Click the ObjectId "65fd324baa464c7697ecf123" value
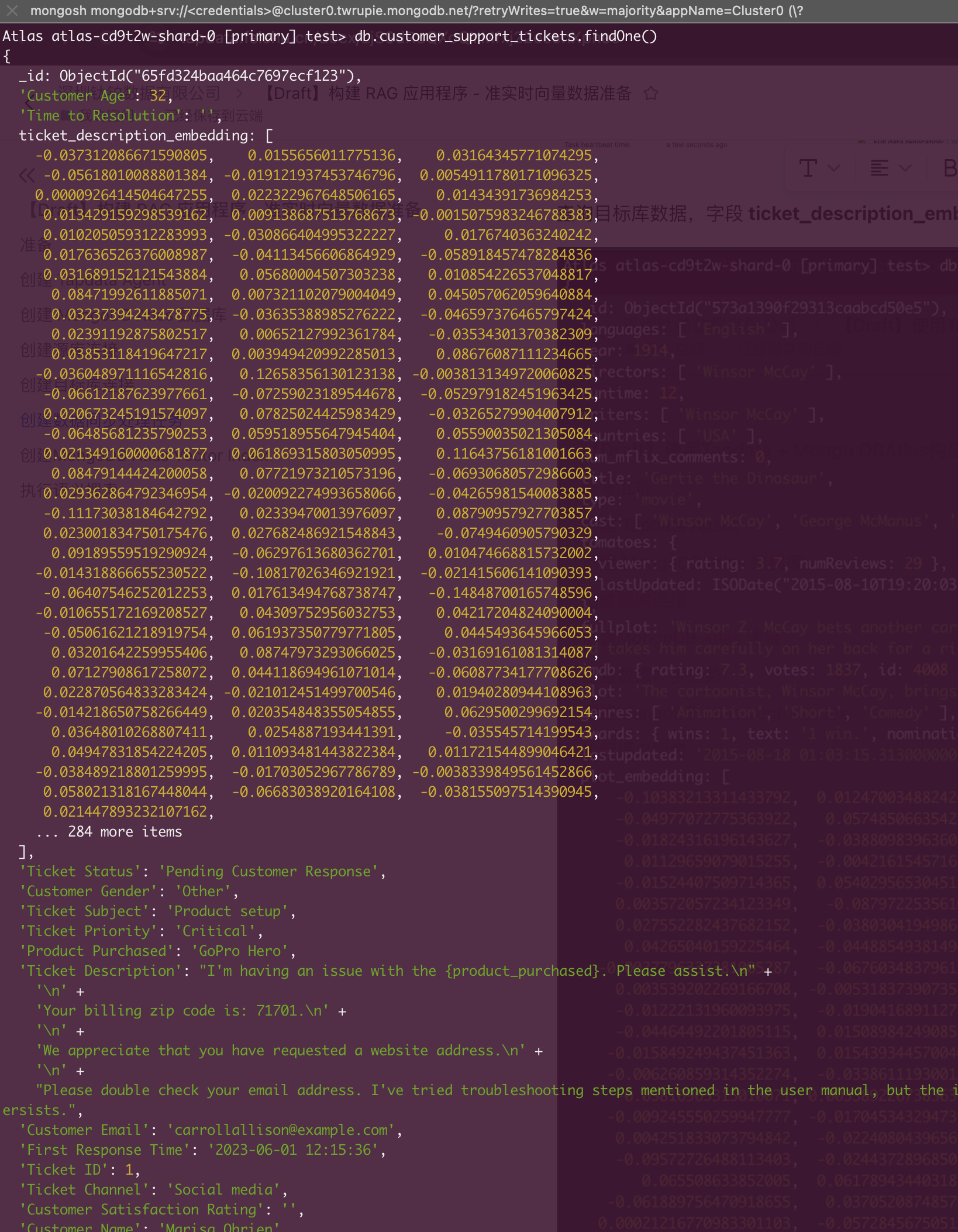Screen dimensions: 958x1232 [x=206, y=76]
